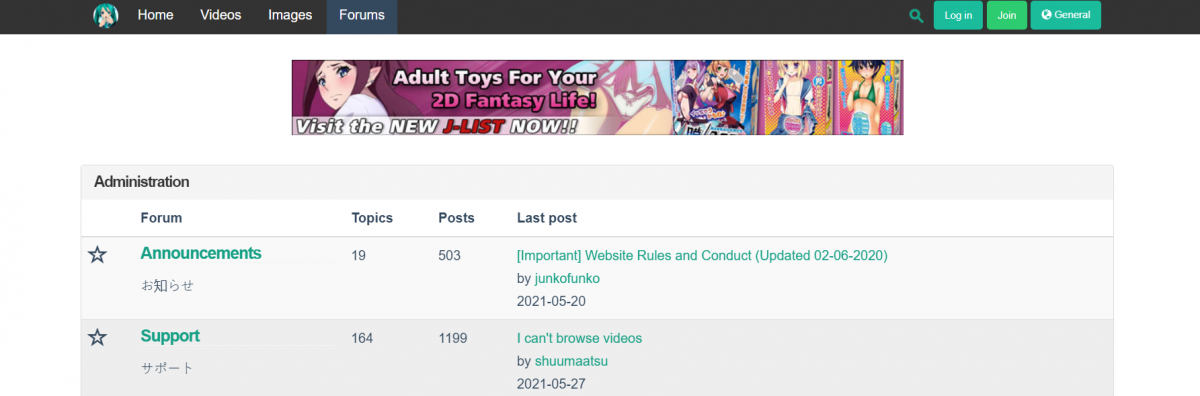This screenshot has width=1200, height=396.
Task: View junkofunko's profile
Action: click(x=568, y=278)
